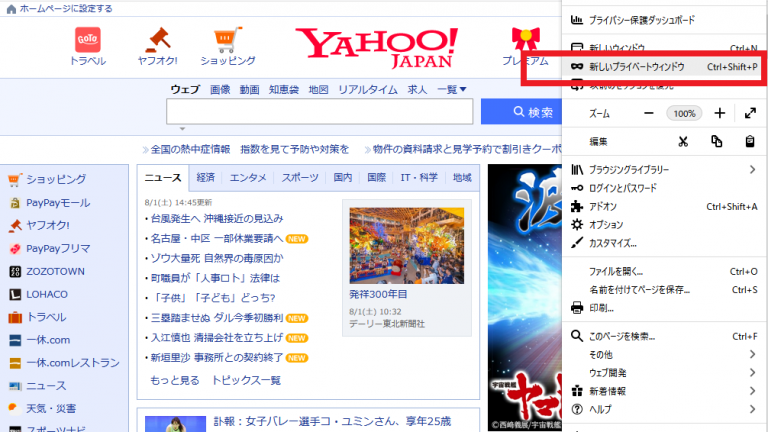The image size is (768, 432).
Task: Zoom in with the plus button
Action: pos(720,114)
